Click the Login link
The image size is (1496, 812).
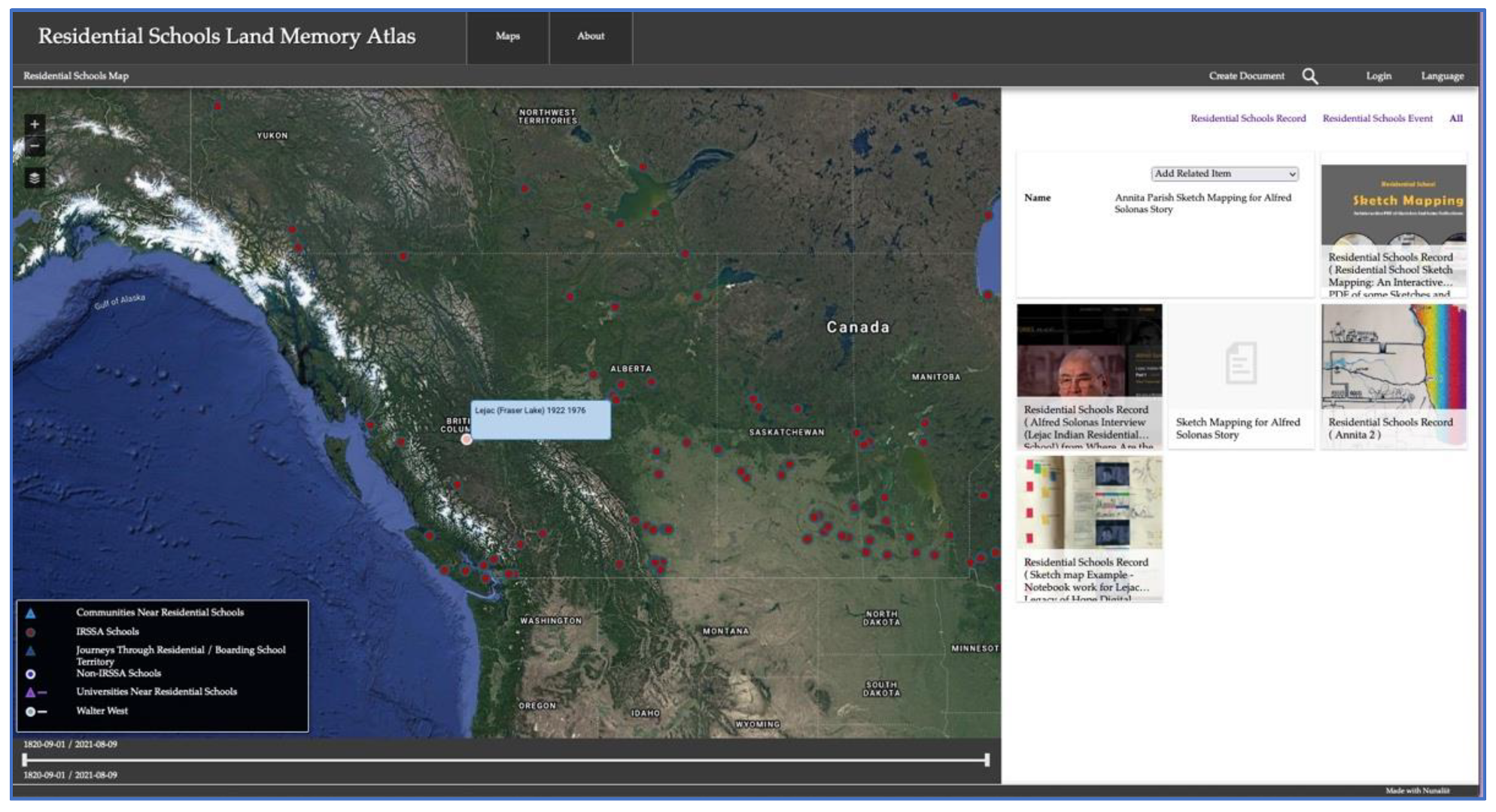tap(1379, 76)
